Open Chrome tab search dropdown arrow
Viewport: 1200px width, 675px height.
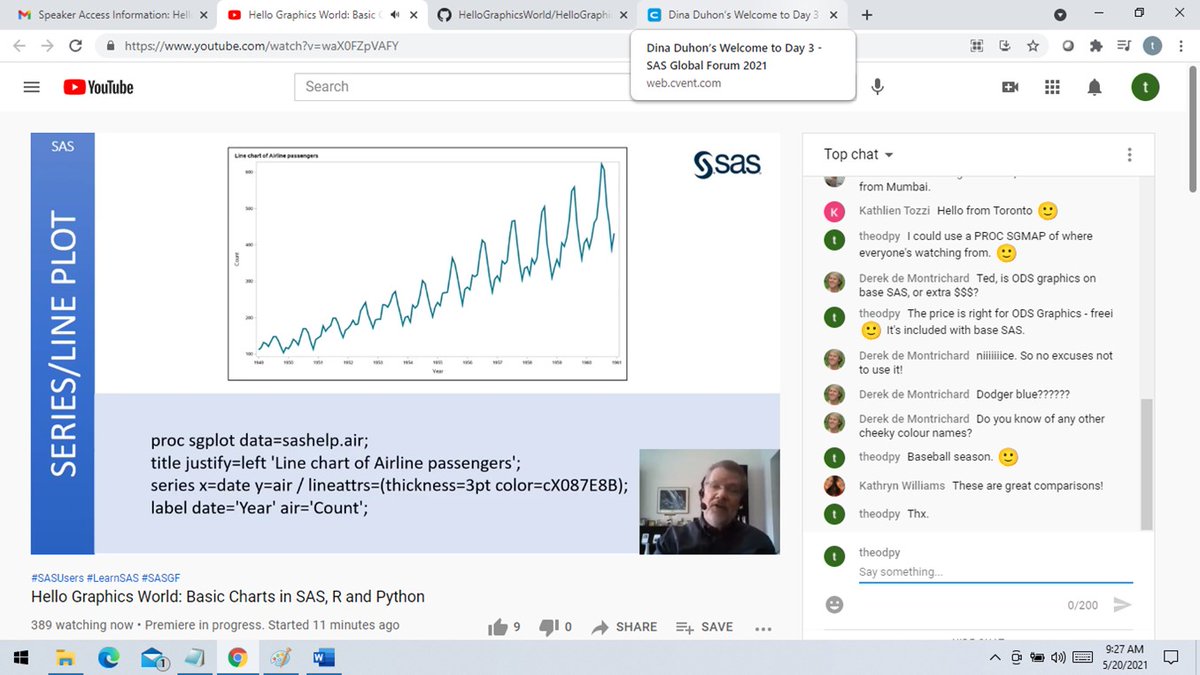click(1060, 15)
